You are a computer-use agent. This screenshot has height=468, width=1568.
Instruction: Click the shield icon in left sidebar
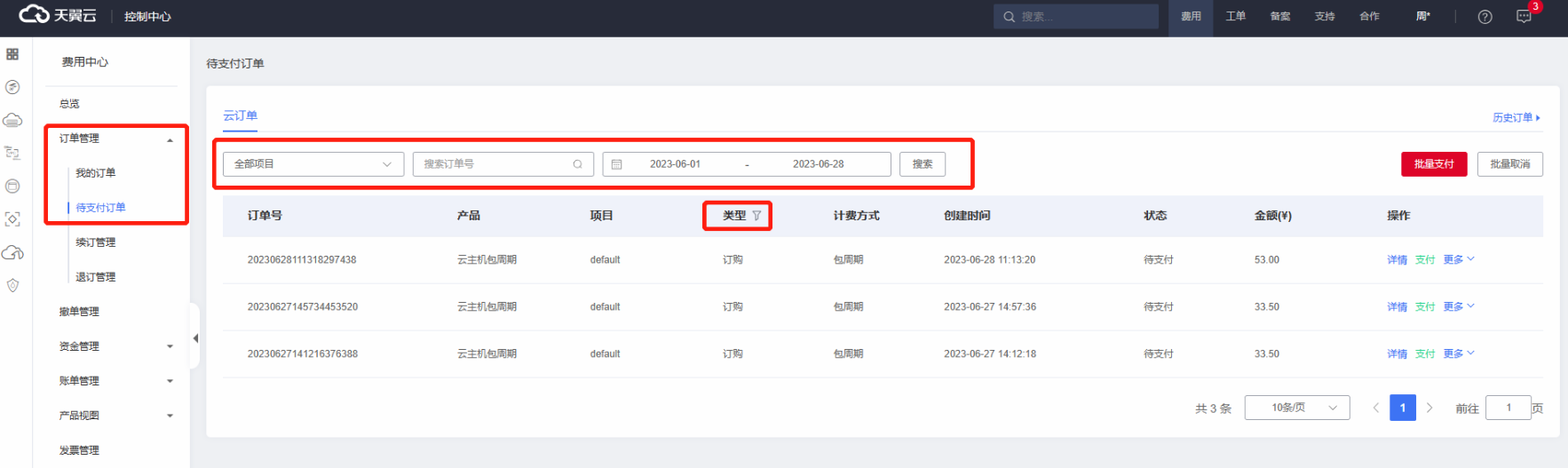click(x=12, y=286)
